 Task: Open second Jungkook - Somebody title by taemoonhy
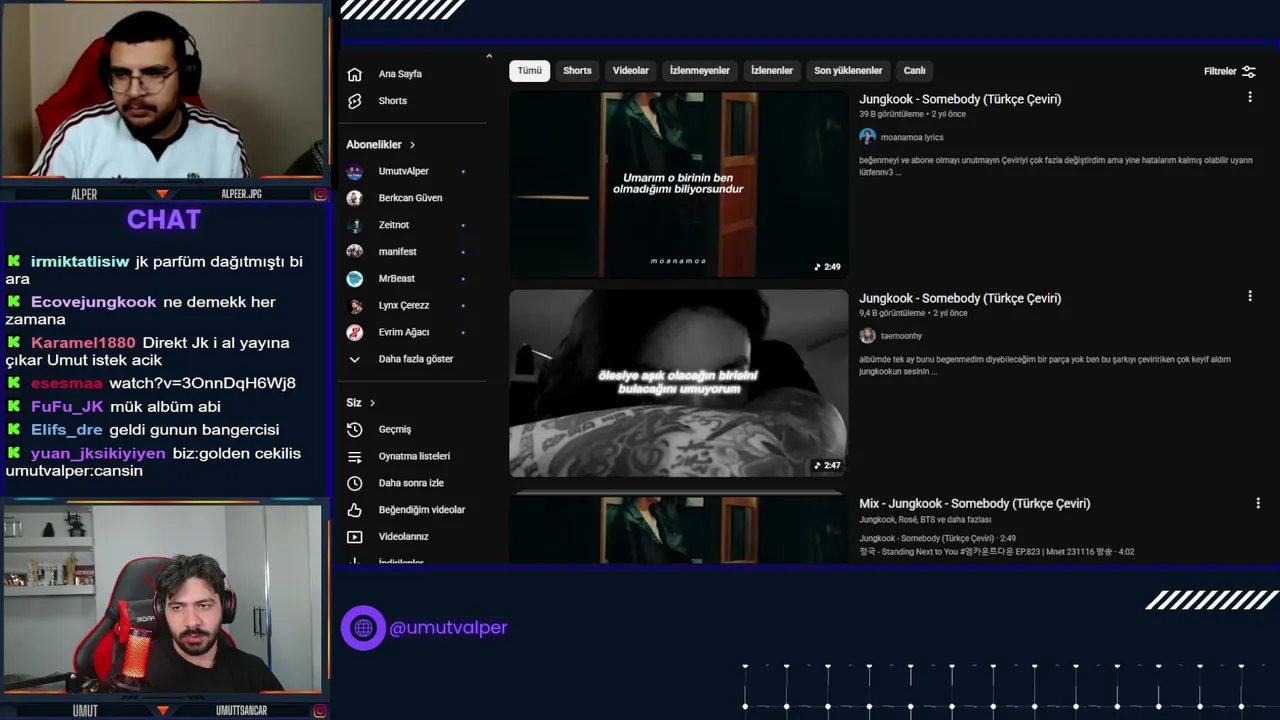(x=960, y=298)
